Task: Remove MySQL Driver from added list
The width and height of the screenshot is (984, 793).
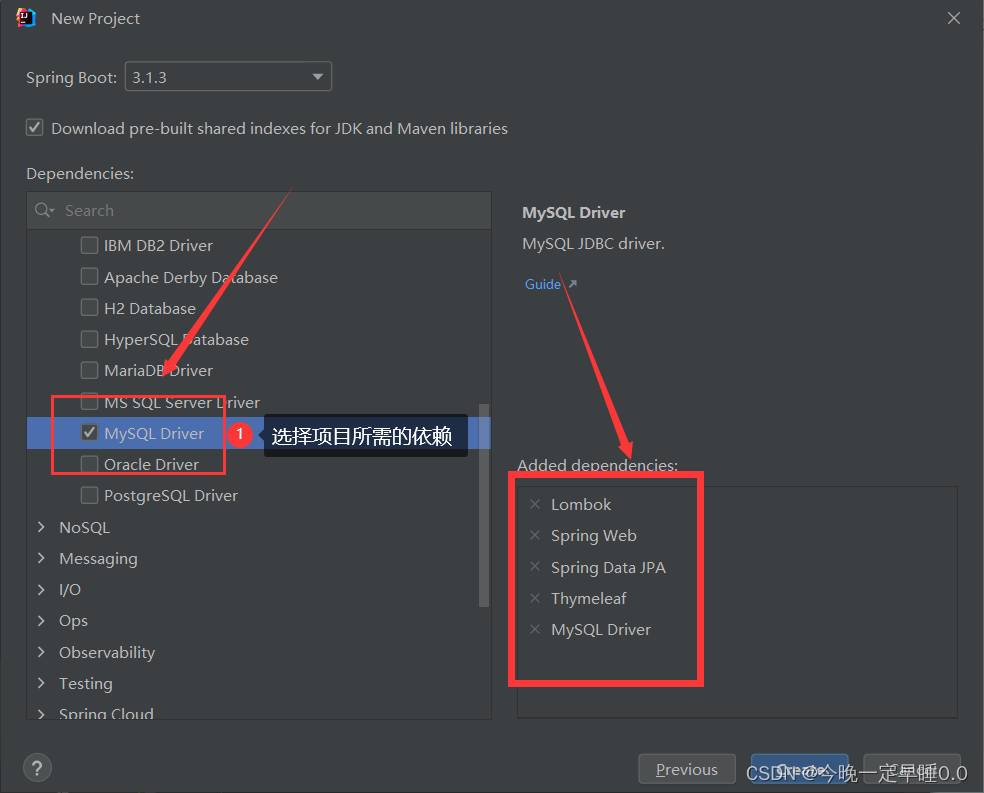Action: pyautogui.click(x=535, y=629)
